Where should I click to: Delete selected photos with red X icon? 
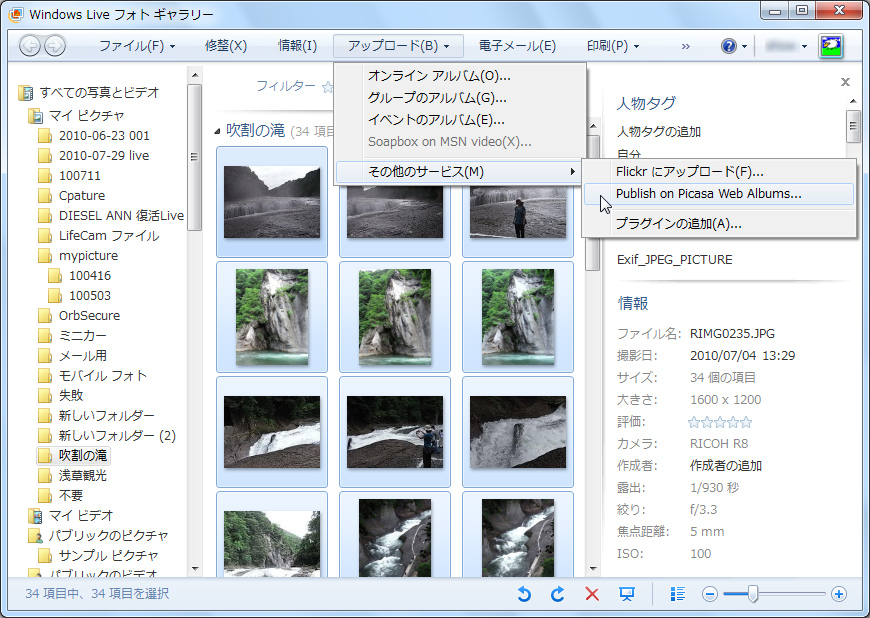coord(591,594)
